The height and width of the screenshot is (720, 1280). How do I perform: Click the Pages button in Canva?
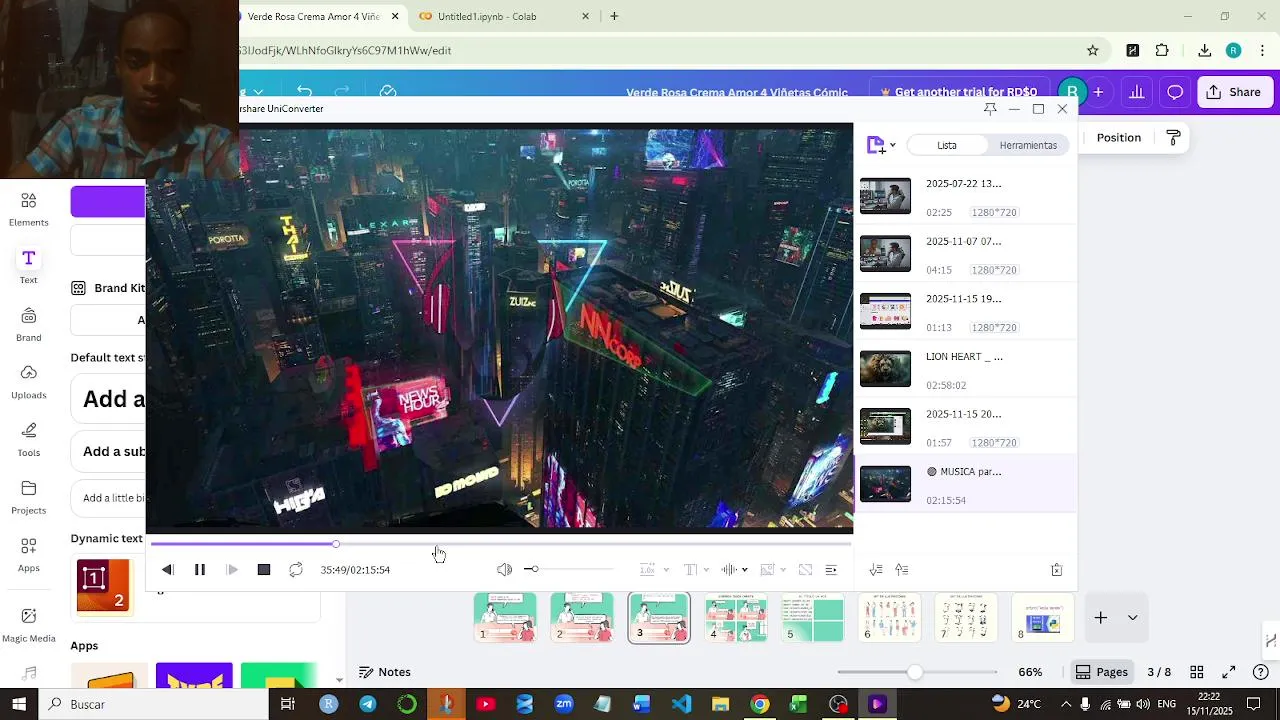1101,673
